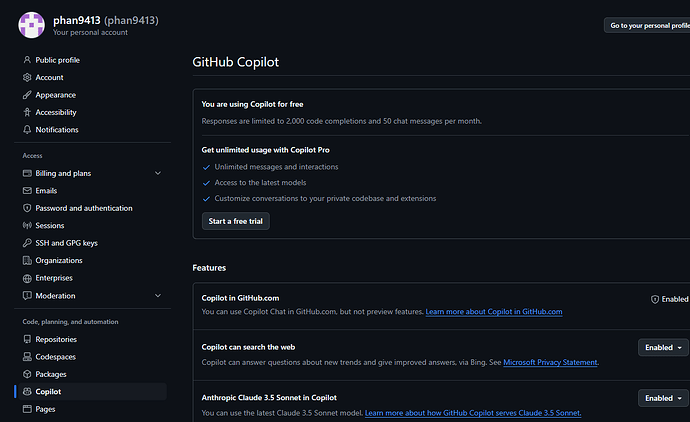Image resolution: width=690 pixels, height=422 pixels.
Task: Expand the Moderation section chevron
Action: 158,296
